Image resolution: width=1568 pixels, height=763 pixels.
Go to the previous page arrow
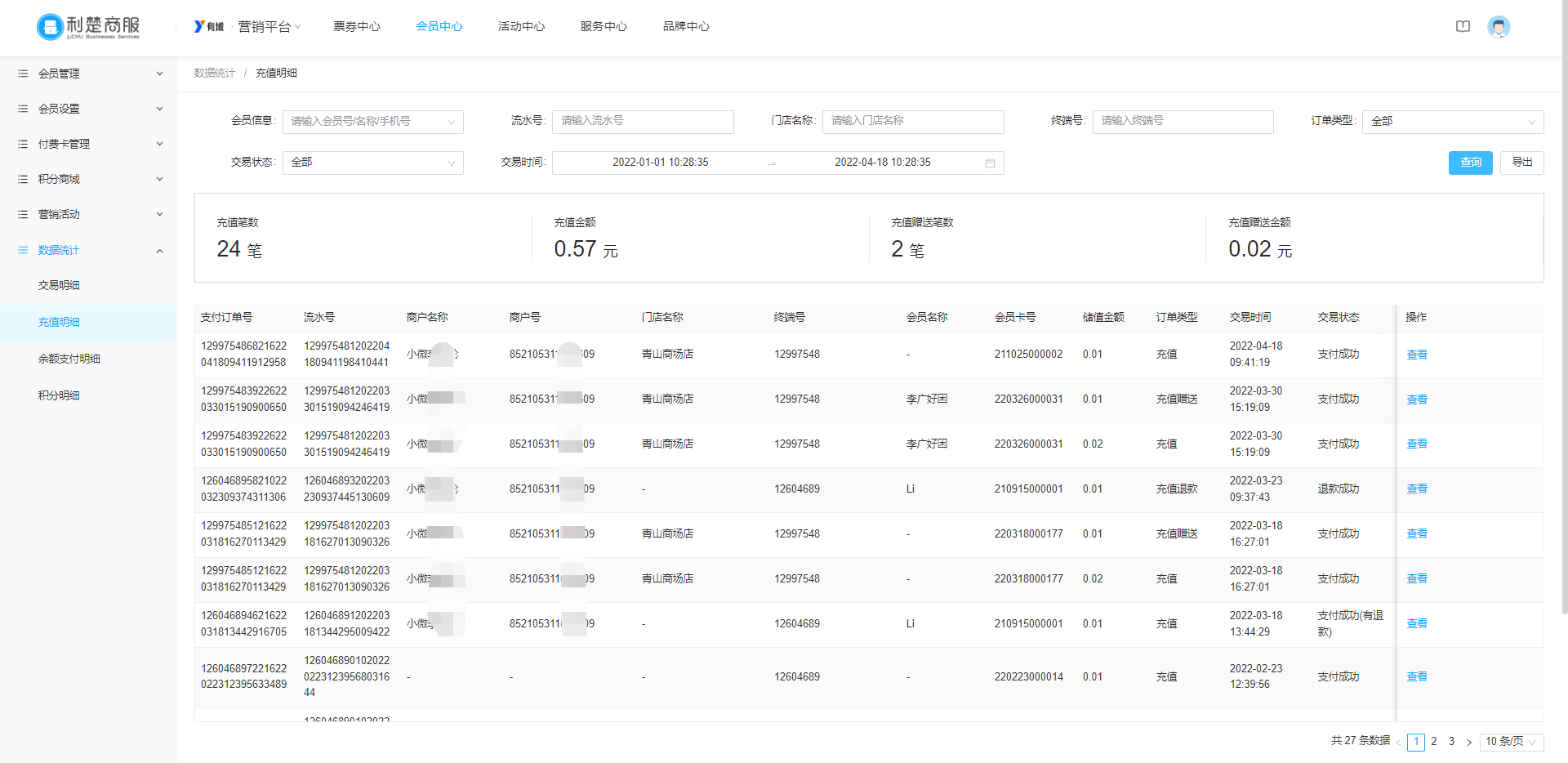[x=1398, y=742]
